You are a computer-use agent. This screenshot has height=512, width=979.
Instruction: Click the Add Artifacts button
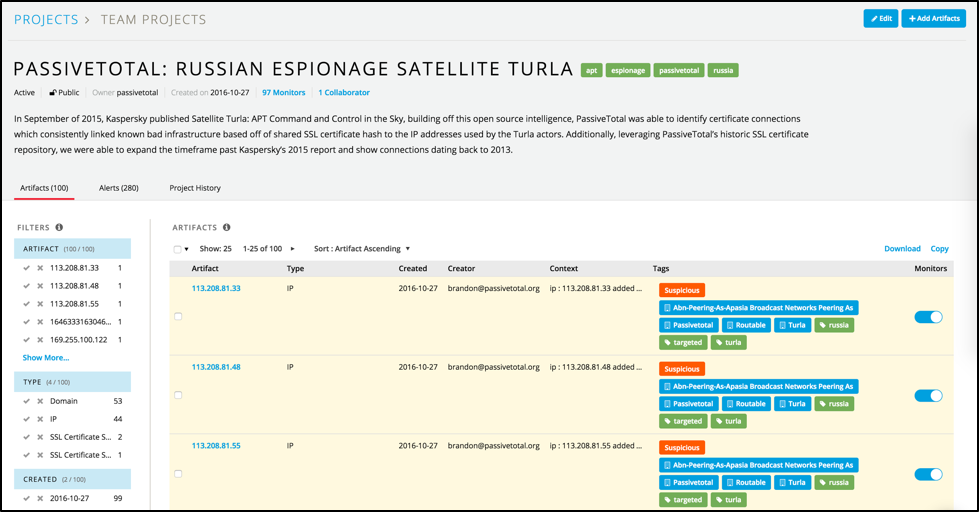[933, 19]
